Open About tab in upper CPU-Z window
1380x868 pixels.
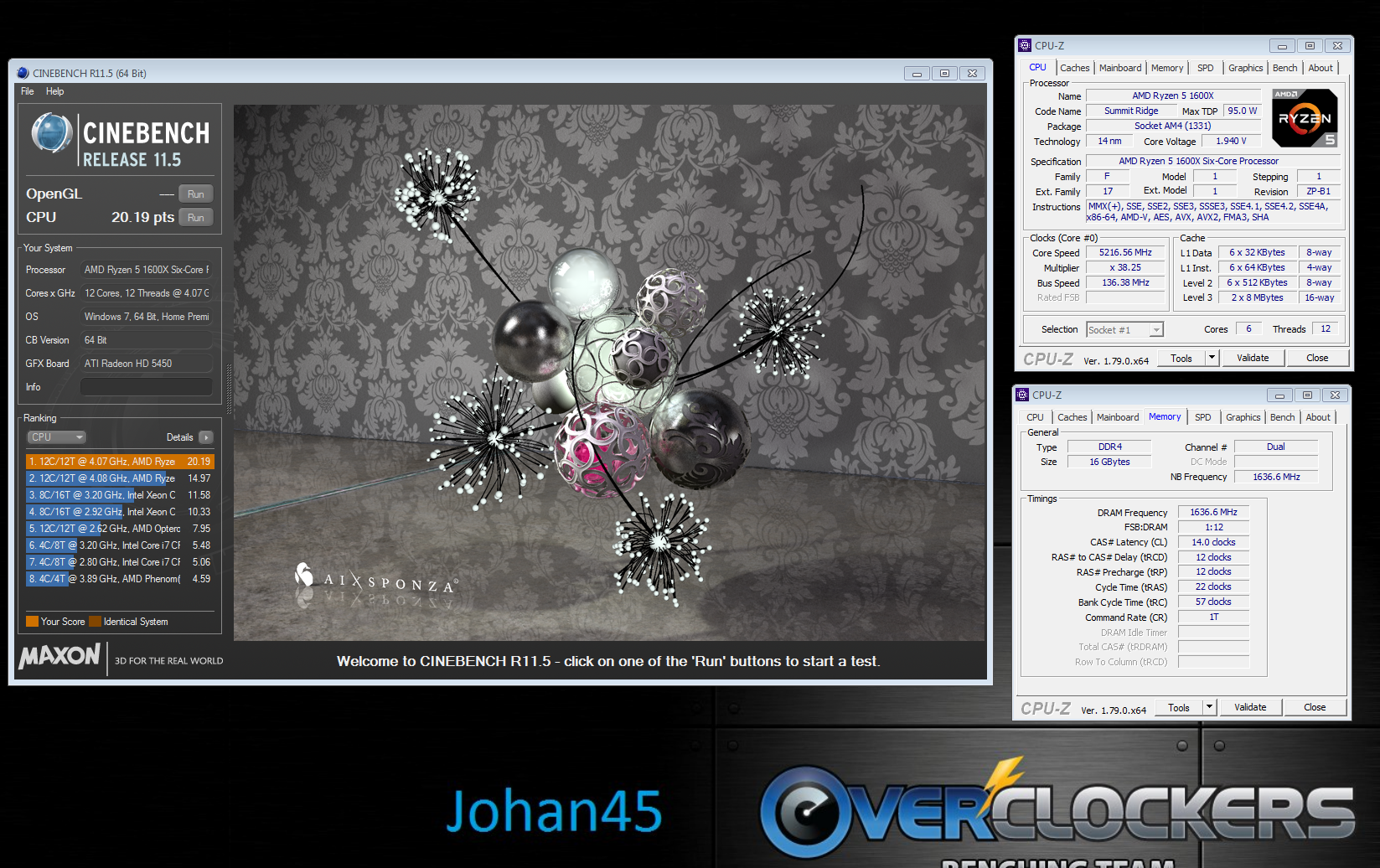click(1321, 68)
